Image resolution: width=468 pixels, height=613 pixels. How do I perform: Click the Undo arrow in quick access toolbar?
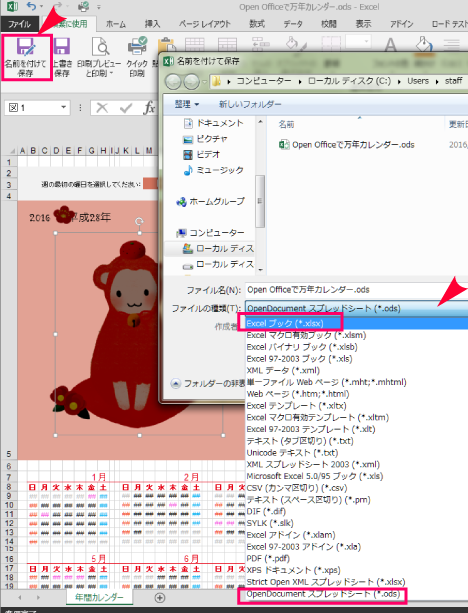(x=31, y=7)
